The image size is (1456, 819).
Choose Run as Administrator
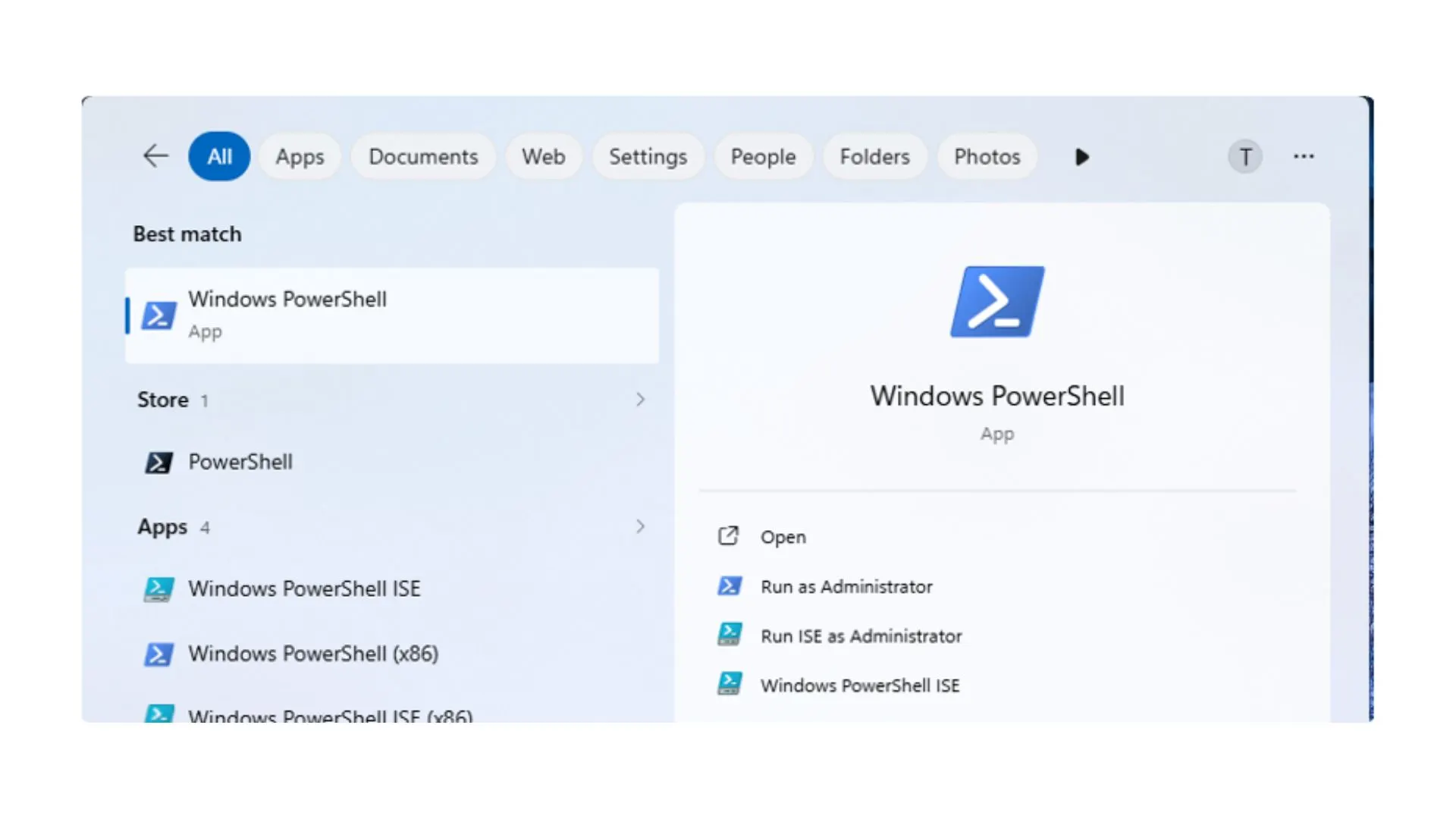(x=846, y=587)
